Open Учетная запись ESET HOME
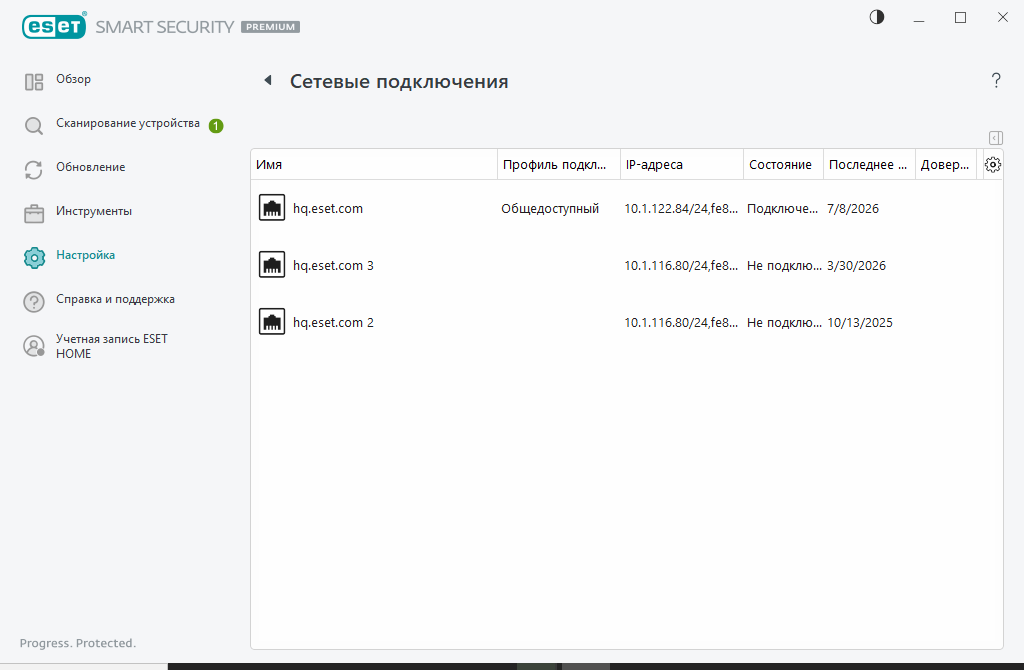 coord(112,346)
